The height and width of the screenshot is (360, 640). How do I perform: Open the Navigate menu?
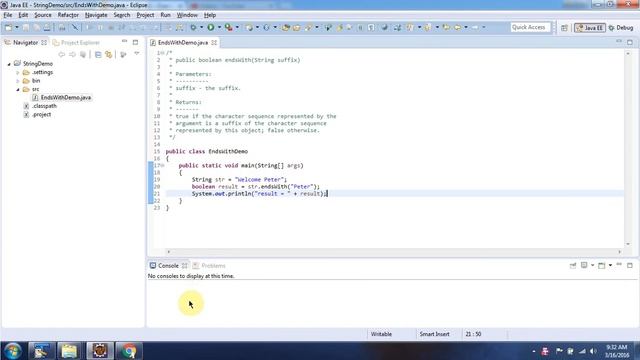(96, 15)
